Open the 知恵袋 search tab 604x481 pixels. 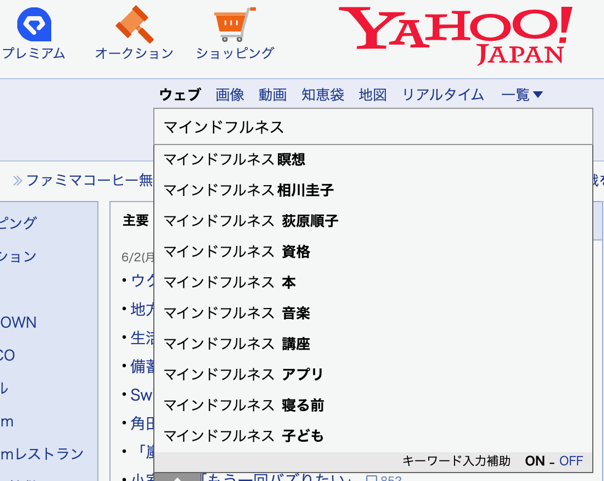pos(322,95)
